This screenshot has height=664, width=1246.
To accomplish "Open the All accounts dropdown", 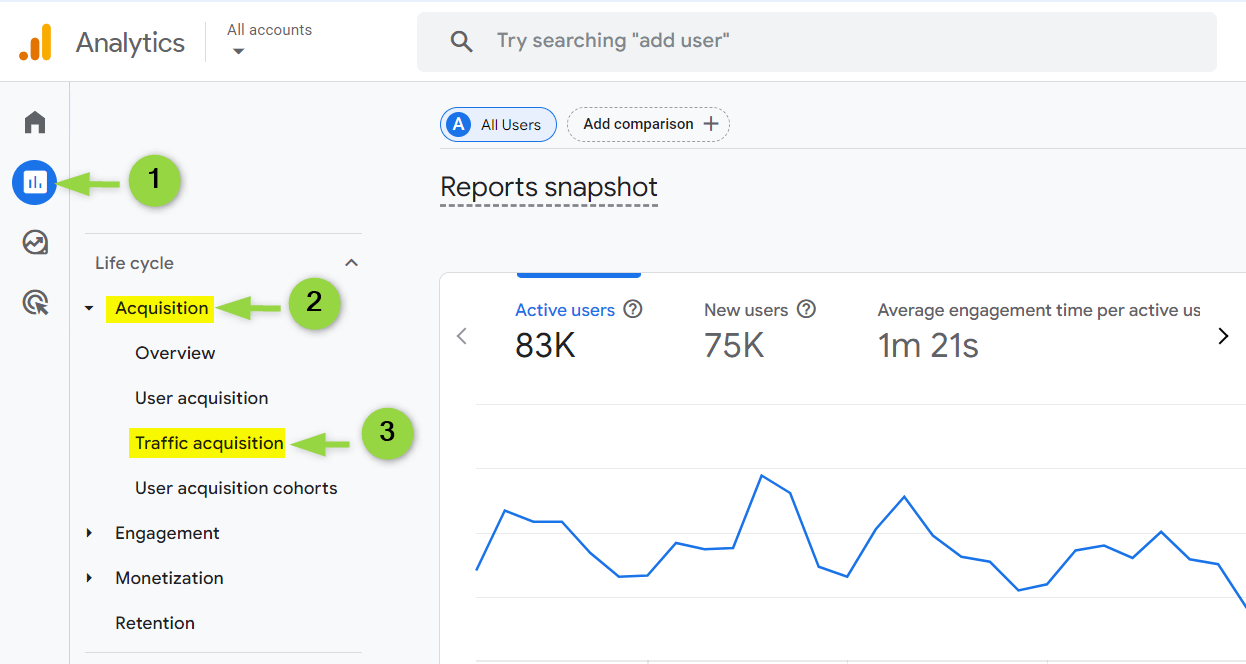I will coord(268,37).
